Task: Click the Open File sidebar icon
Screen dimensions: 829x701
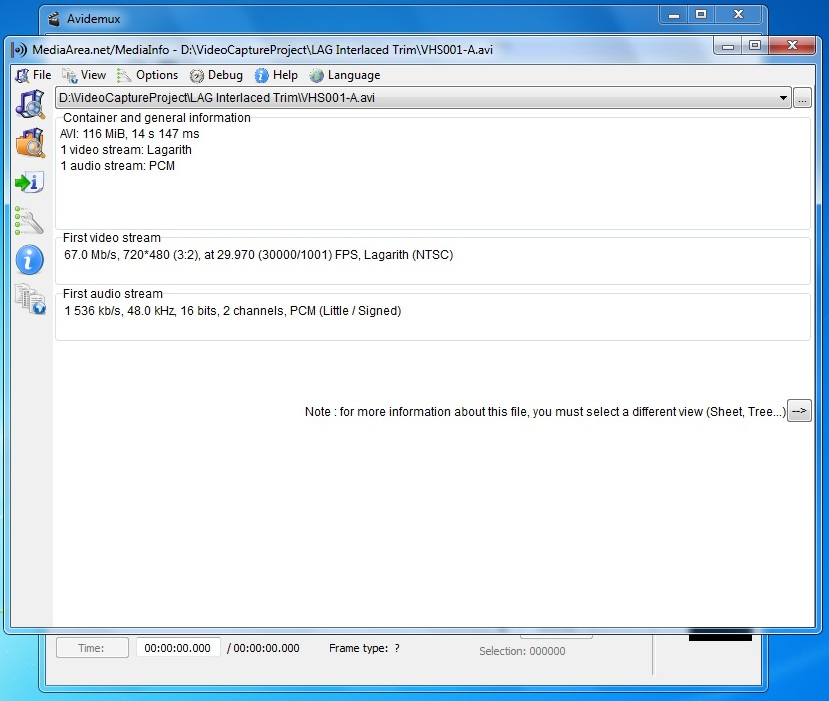Action: [30, 104]
